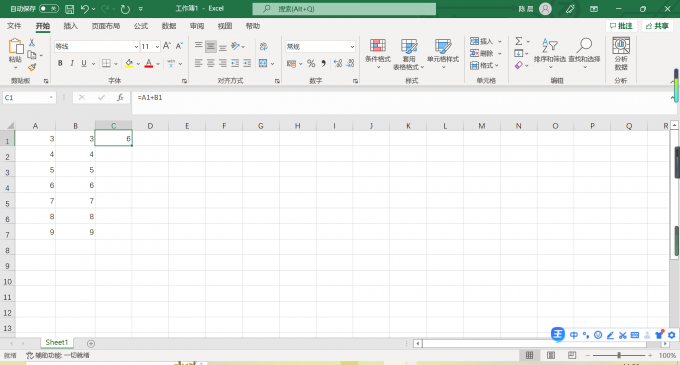Screen dimensions: 680x365
Task: Expand the Name Box dropdown arrow
Action: [51, 98]
